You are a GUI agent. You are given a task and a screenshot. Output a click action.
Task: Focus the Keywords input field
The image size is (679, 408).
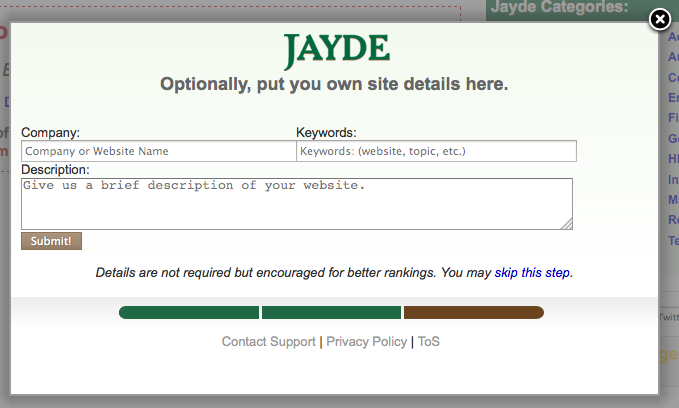point(436,151)
